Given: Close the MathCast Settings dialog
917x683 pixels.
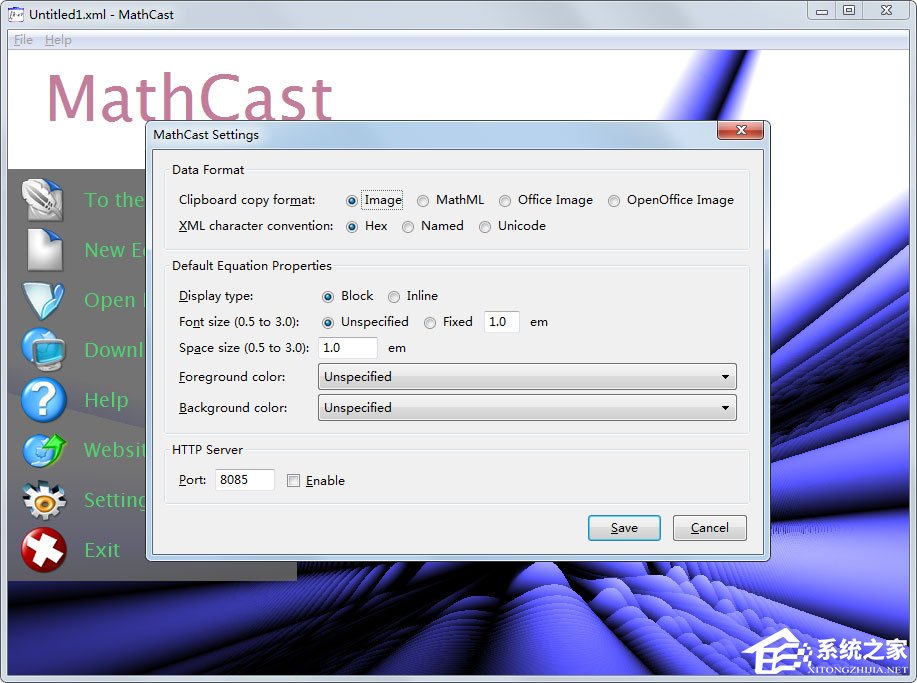Looking at the screenshot, I should point(740,130).
